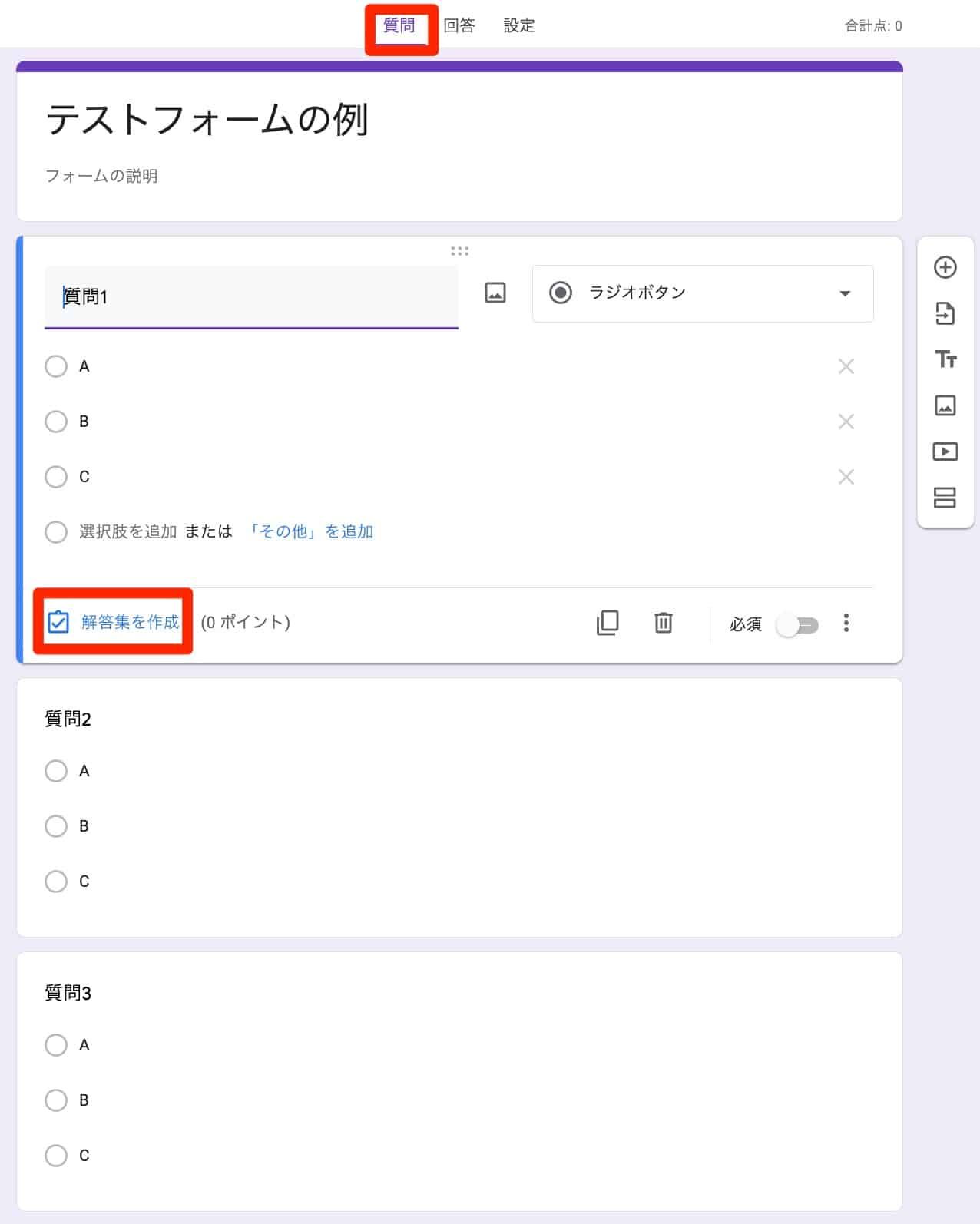The height and width of the screenshot is (1224, 980).
Task: Toggle the 必須 required switch
Action: click(x=798, y=625)
